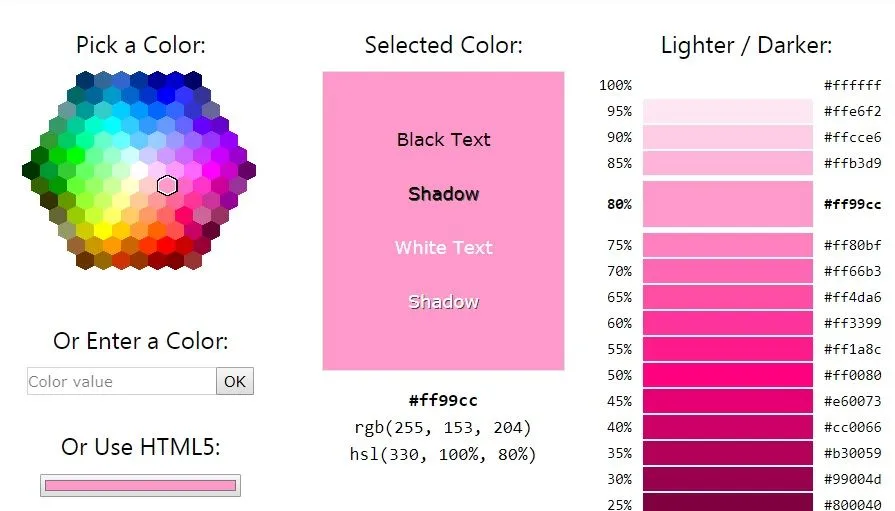This screenshot has height=511, width=895.
Task: Choose the 45% swatch #e60073
Action: (x=728, y=401)
